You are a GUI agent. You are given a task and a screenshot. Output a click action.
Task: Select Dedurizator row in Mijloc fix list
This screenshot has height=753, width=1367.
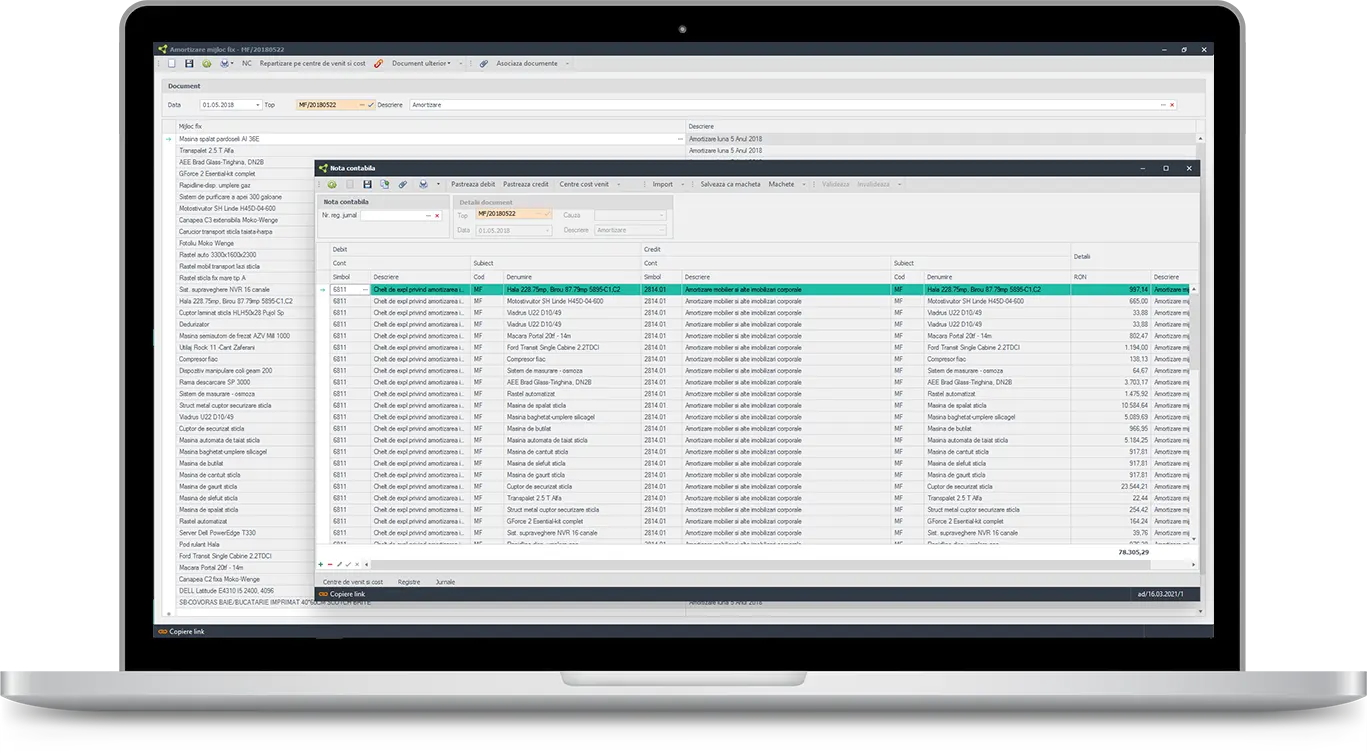tap(246, 324)
